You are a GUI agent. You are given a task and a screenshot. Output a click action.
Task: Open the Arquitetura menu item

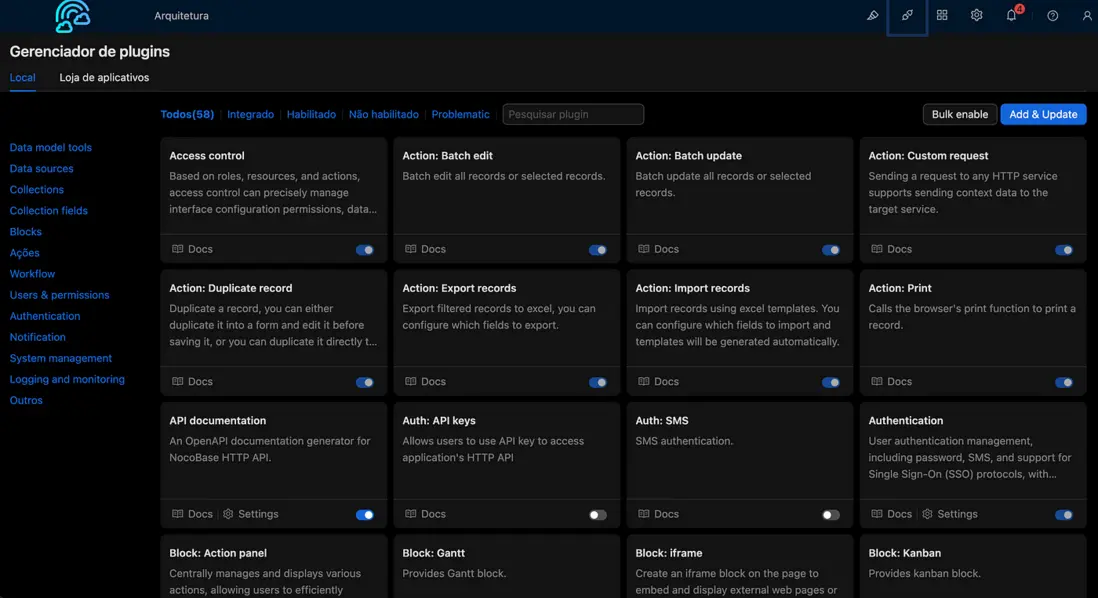click(x=181, y=16)
